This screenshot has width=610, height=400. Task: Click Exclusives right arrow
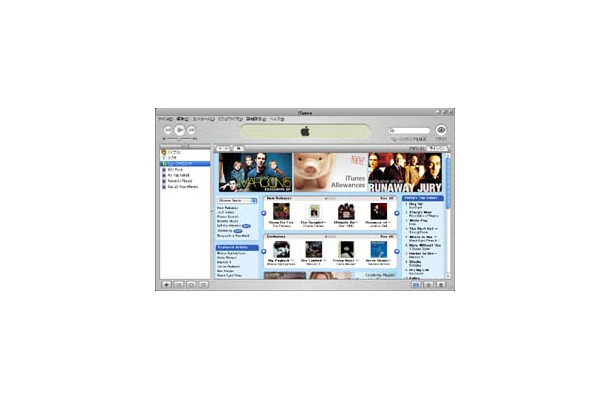(396, 251)
